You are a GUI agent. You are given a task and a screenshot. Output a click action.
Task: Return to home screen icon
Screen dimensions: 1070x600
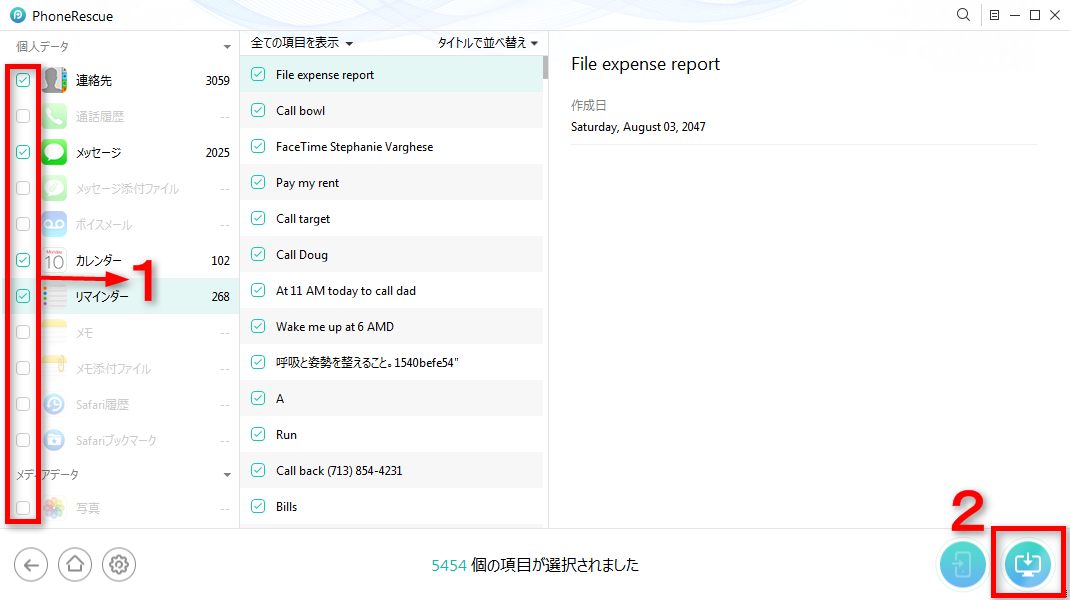75,565
